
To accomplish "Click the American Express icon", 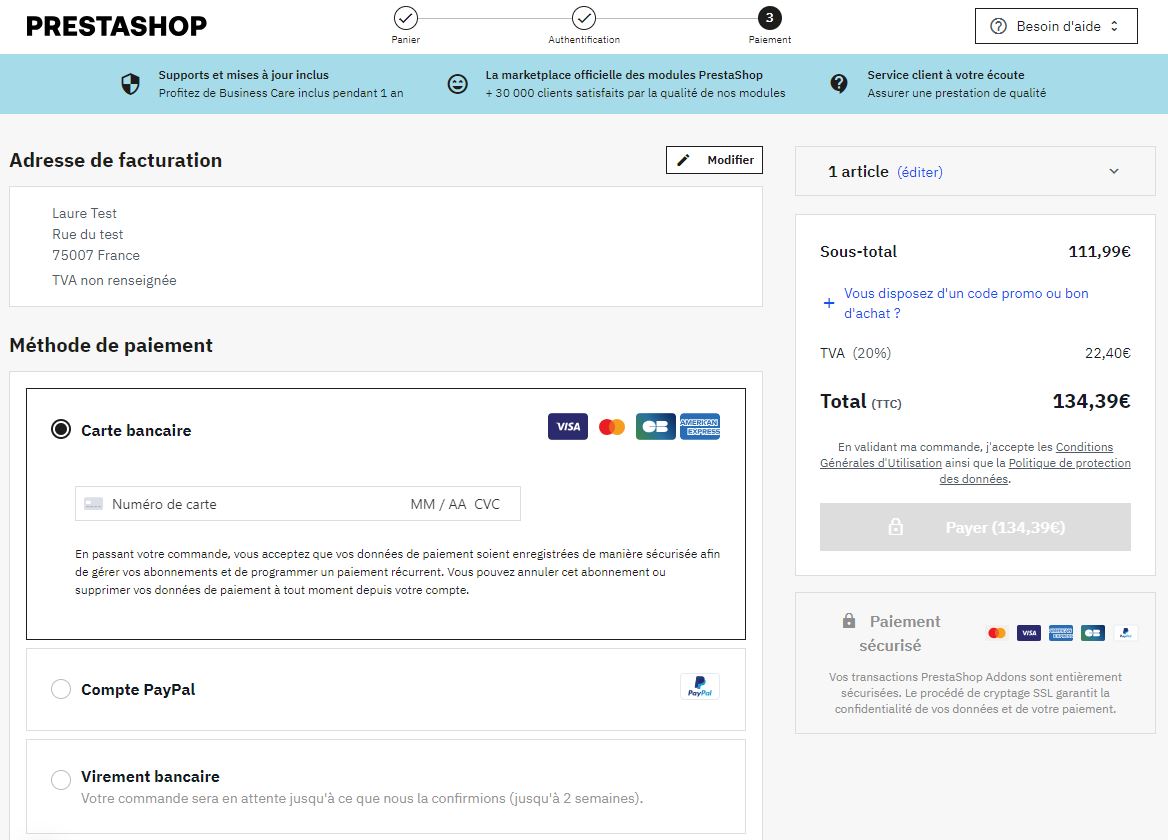I will [699, 426].
